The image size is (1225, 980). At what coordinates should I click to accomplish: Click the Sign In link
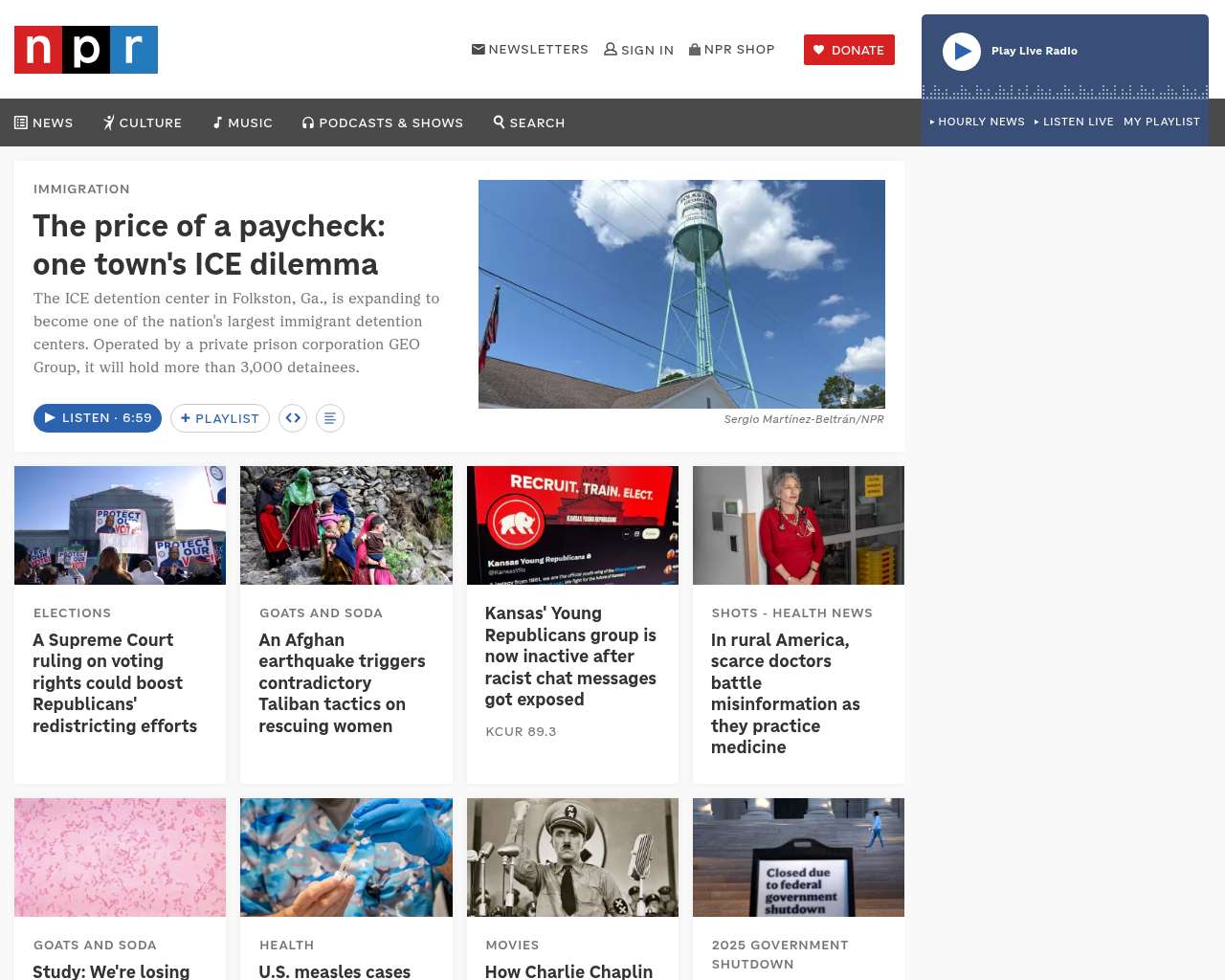coord(639,50)
